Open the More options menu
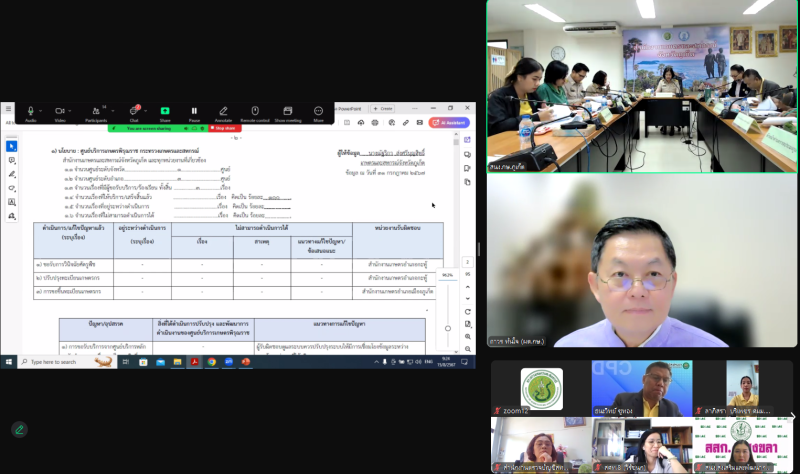Viewport: 800px width, 474px height. pos(318,112)
